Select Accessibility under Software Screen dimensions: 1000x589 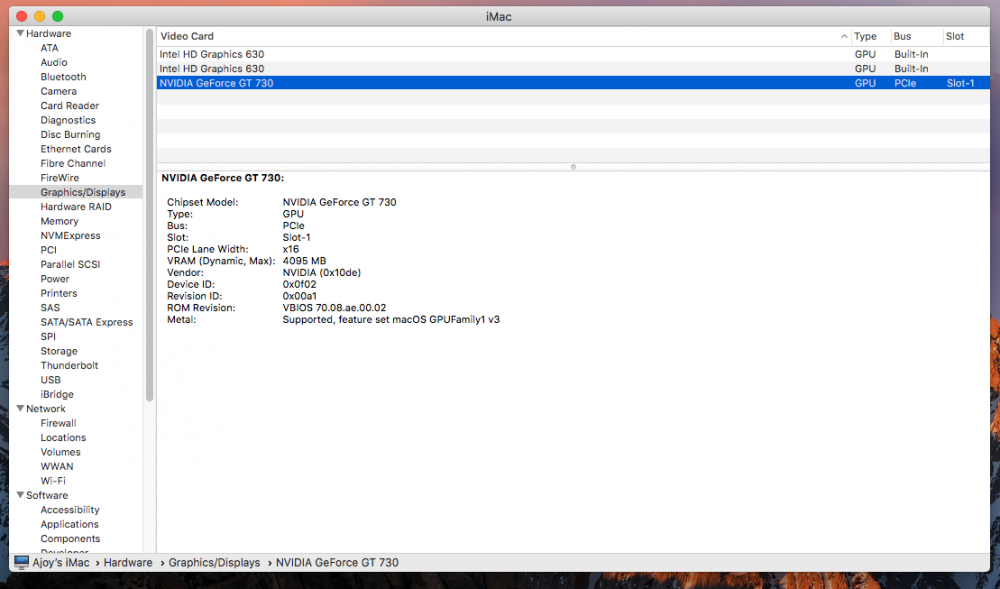point(70,510)
